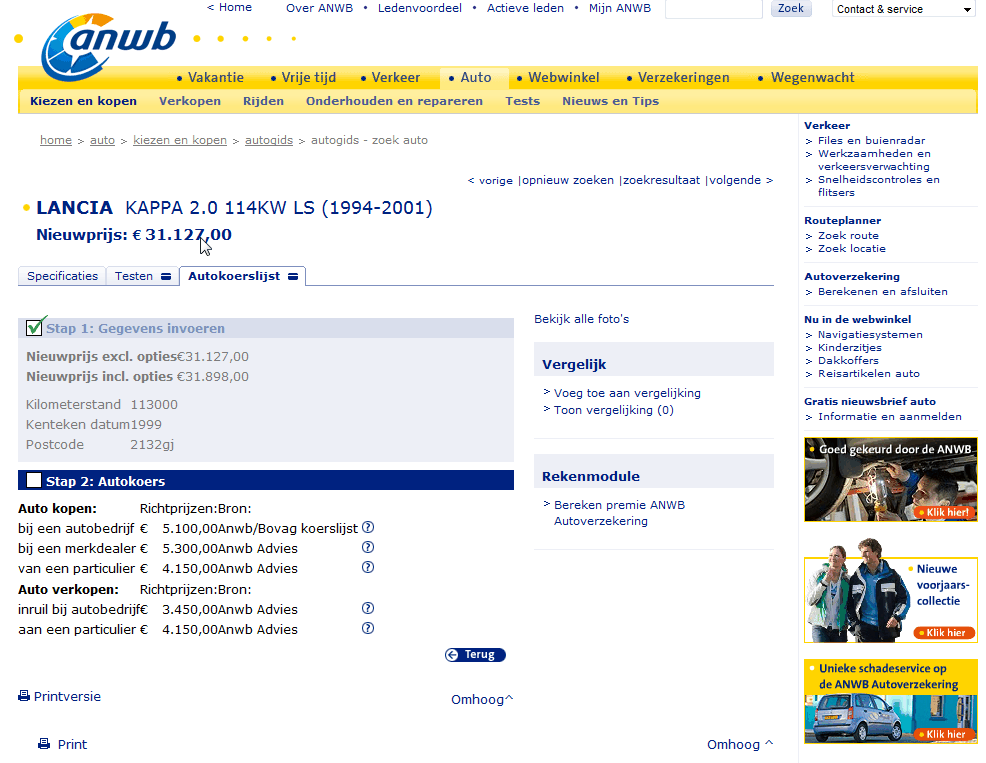Click 'auto' breadcrumb link
This screenshot has width=986, height=763.
102,140
